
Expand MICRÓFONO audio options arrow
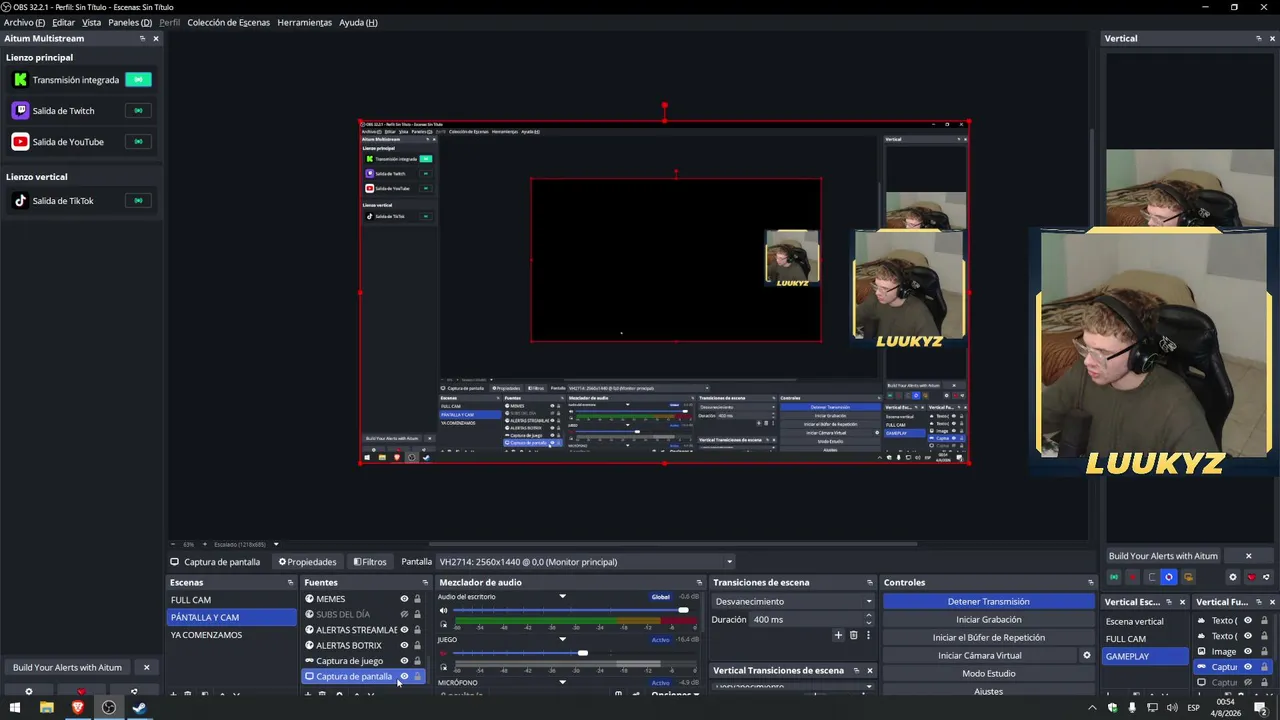click(x=562, y=683)
